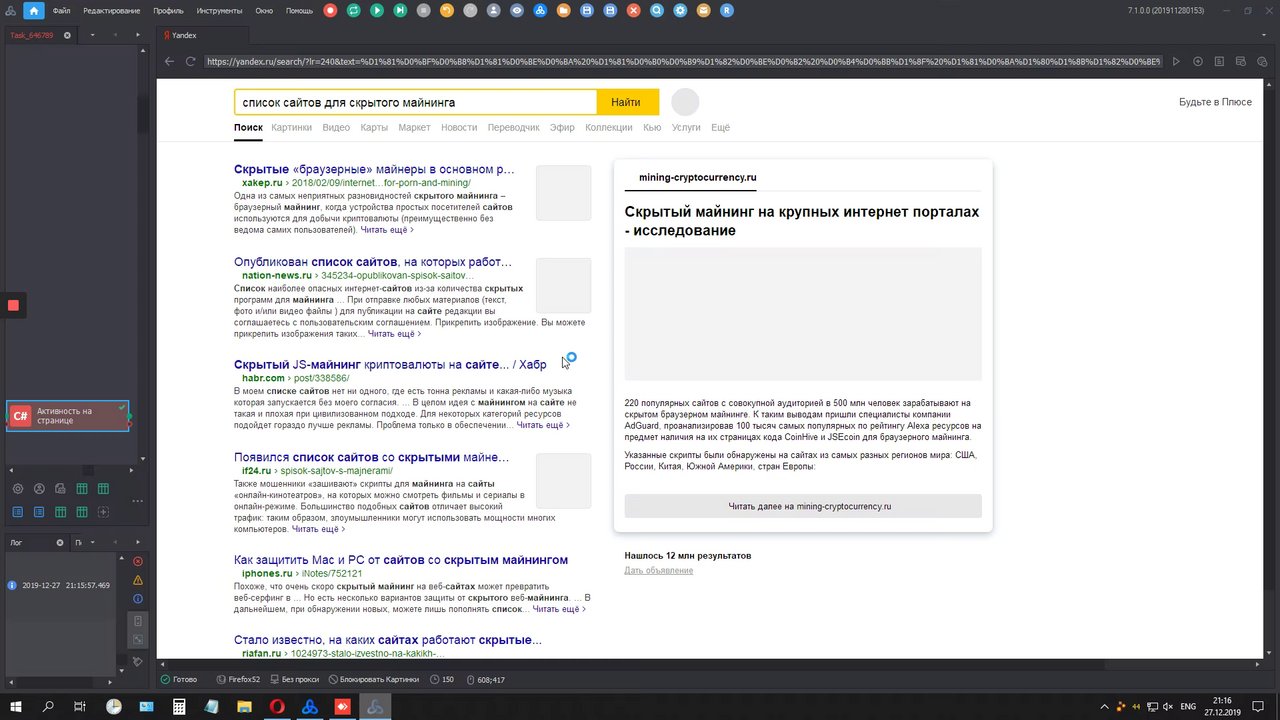The height and width of the screenshot is (720, 1280).
Task: Open the Помощь menu
Action: [299, 11]
